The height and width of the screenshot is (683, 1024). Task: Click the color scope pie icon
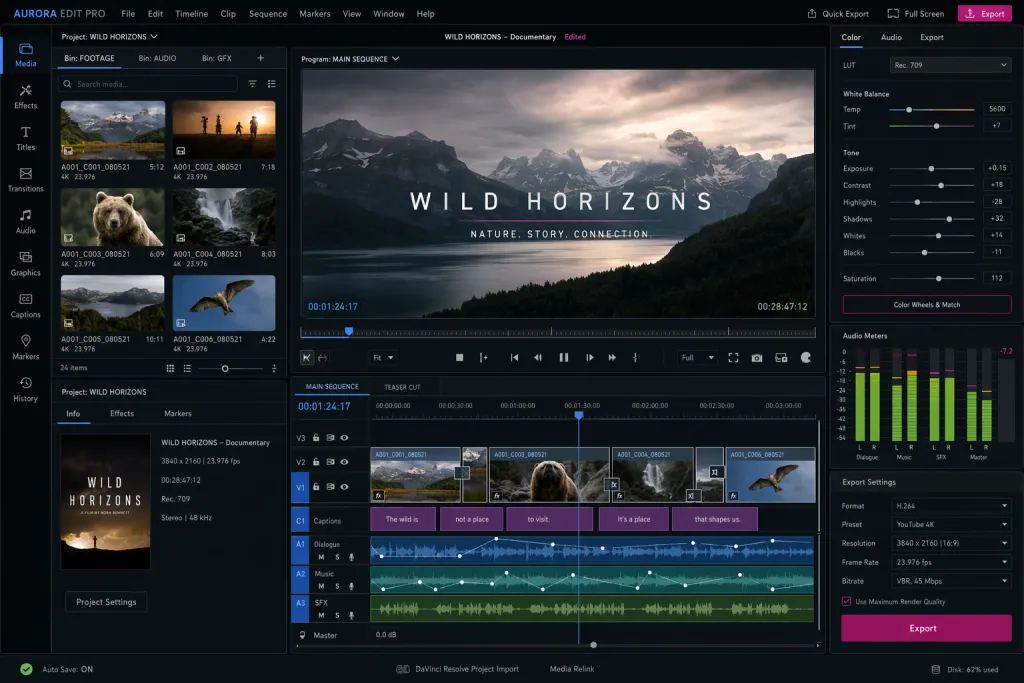click(x=806, y=357)
